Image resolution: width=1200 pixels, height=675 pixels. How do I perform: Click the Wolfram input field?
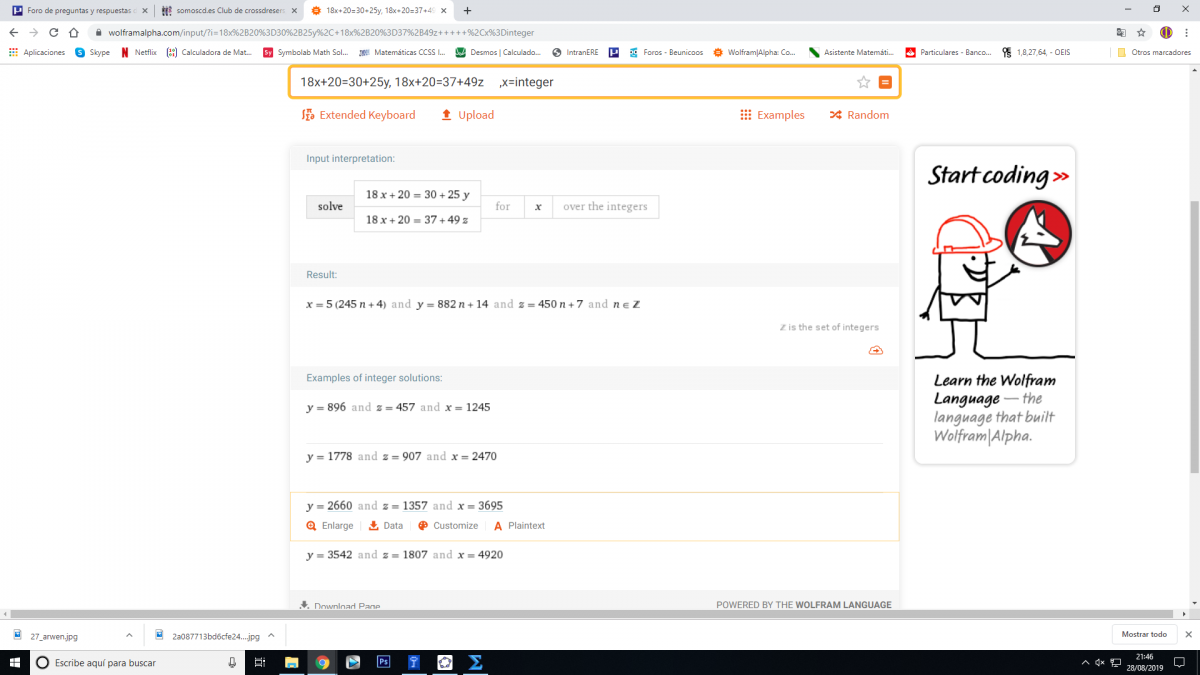[x=570, y=82]
